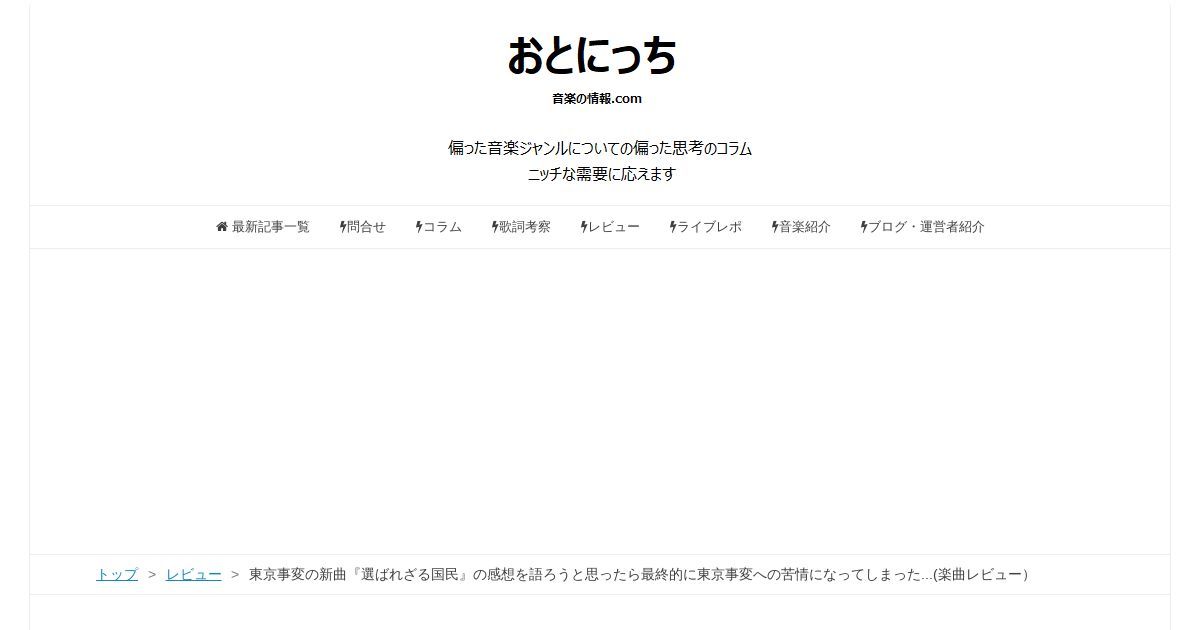The height and width of the screenshot is (630, 1200).
Task: Click the lightning icon beside ライブレポ
Action: pos(673,227)
